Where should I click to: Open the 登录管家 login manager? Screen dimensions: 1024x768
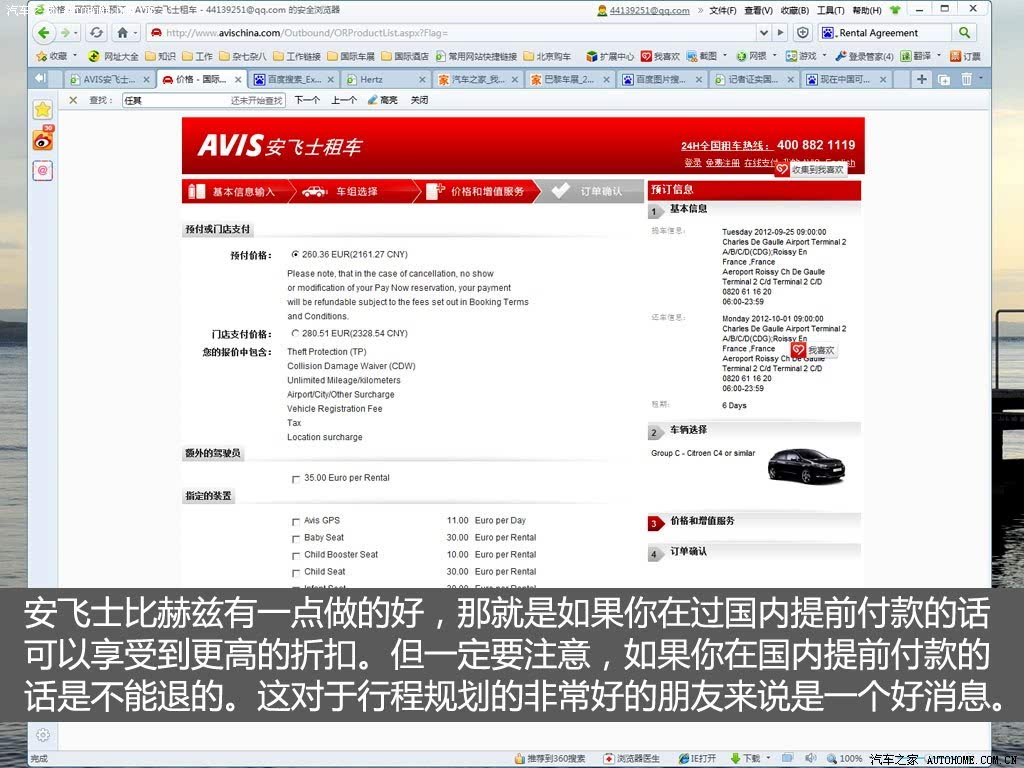[864, 56]
